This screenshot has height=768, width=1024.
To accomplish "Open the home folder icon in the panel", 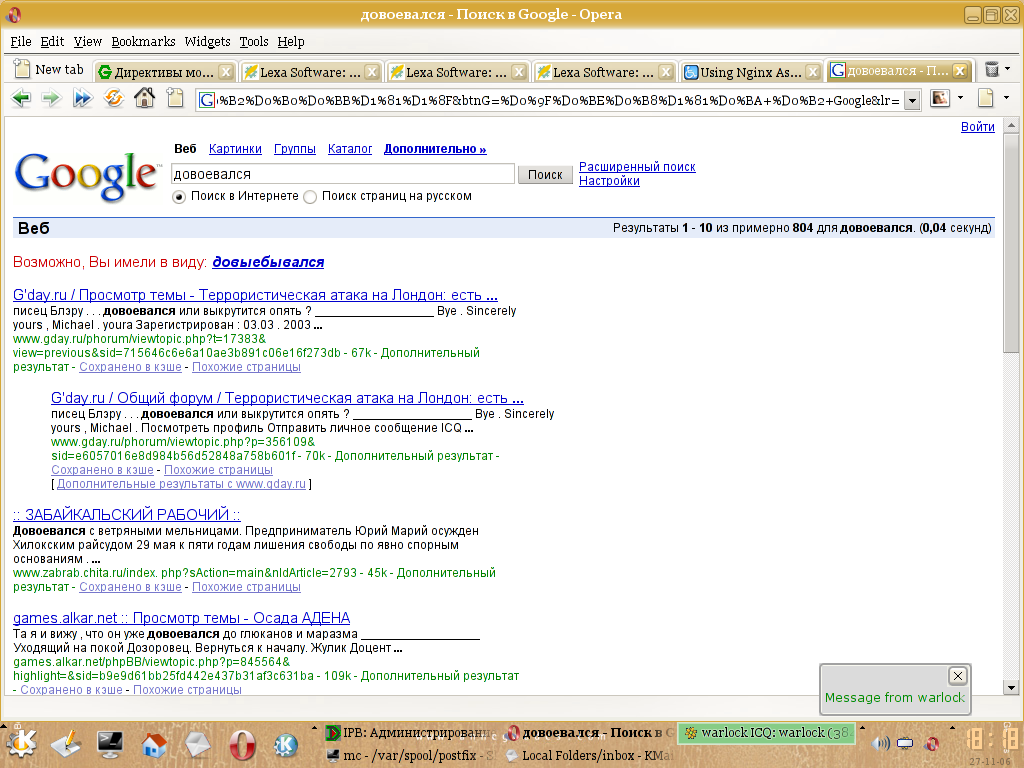I will 153,744.
